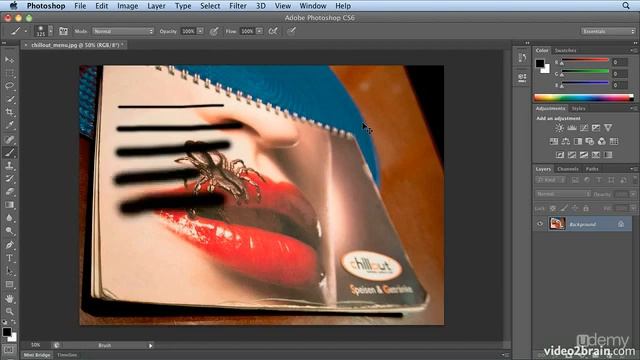Select the Eyedropper tool
Viewport: 640px width, 360px height.
click(x=9, y=125)
